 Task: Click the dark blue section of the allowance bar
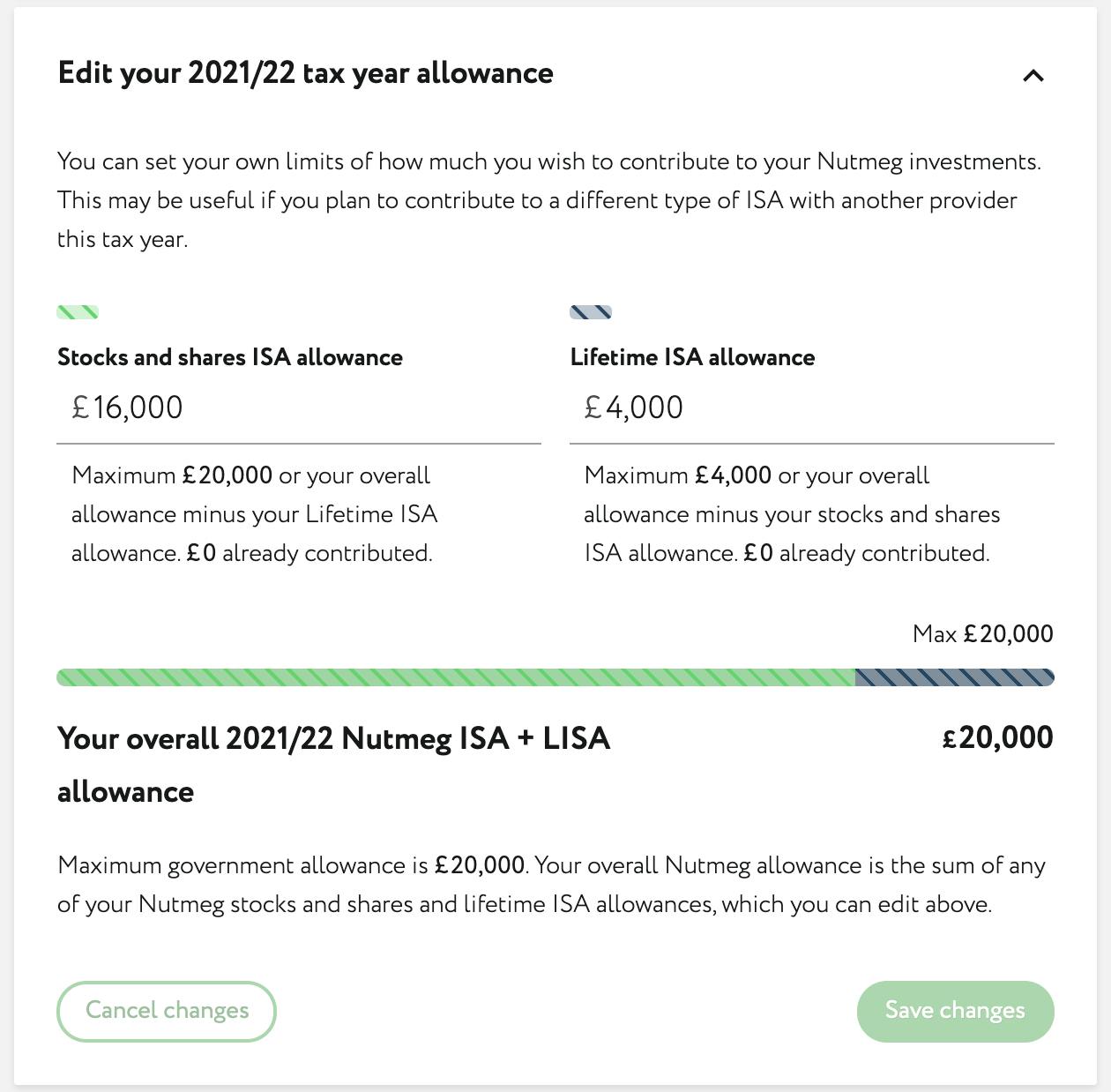pos(954,677)
